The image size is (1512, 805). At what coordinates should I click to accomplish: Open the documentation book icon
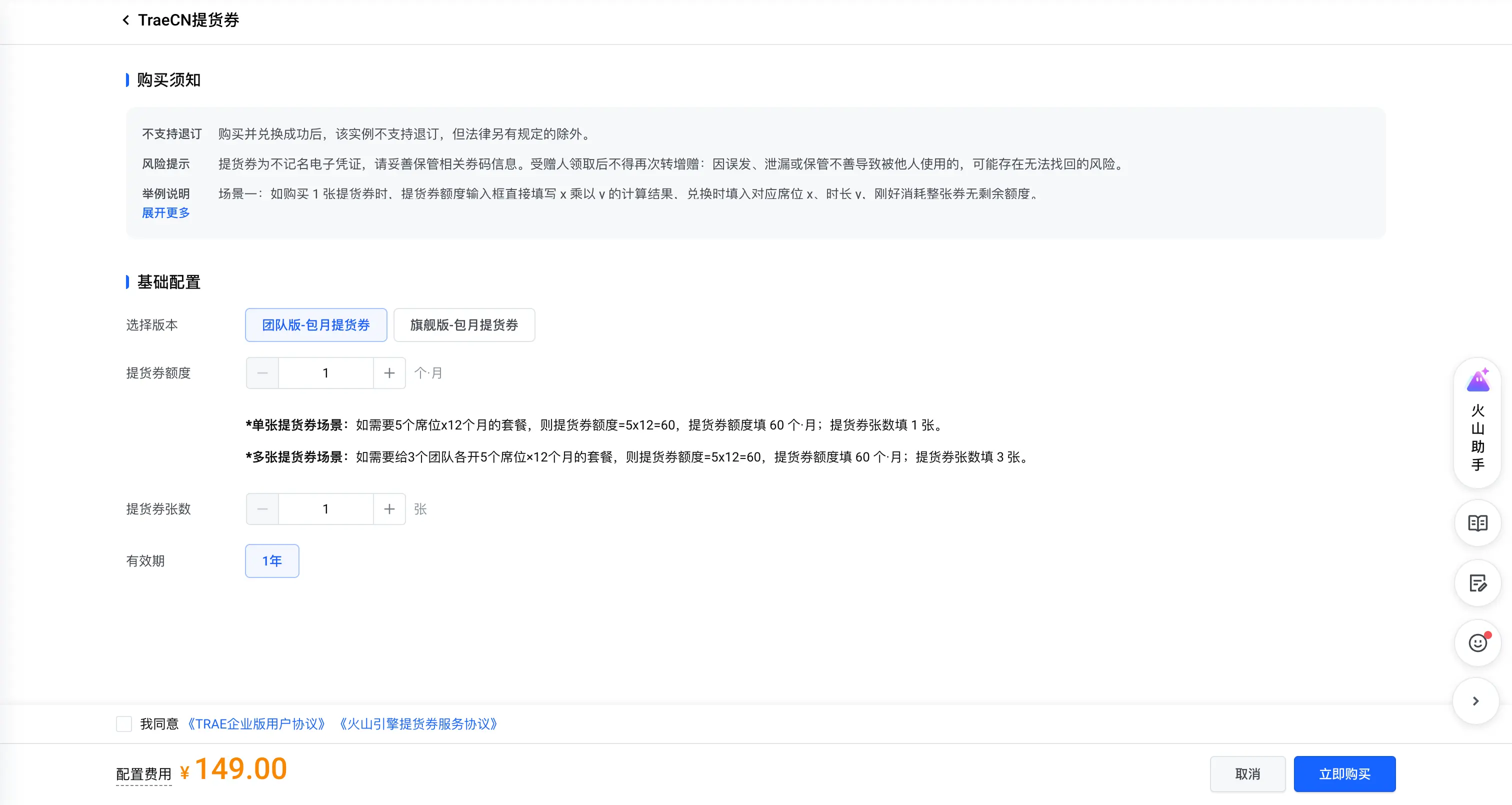(x=1477, y=522)
